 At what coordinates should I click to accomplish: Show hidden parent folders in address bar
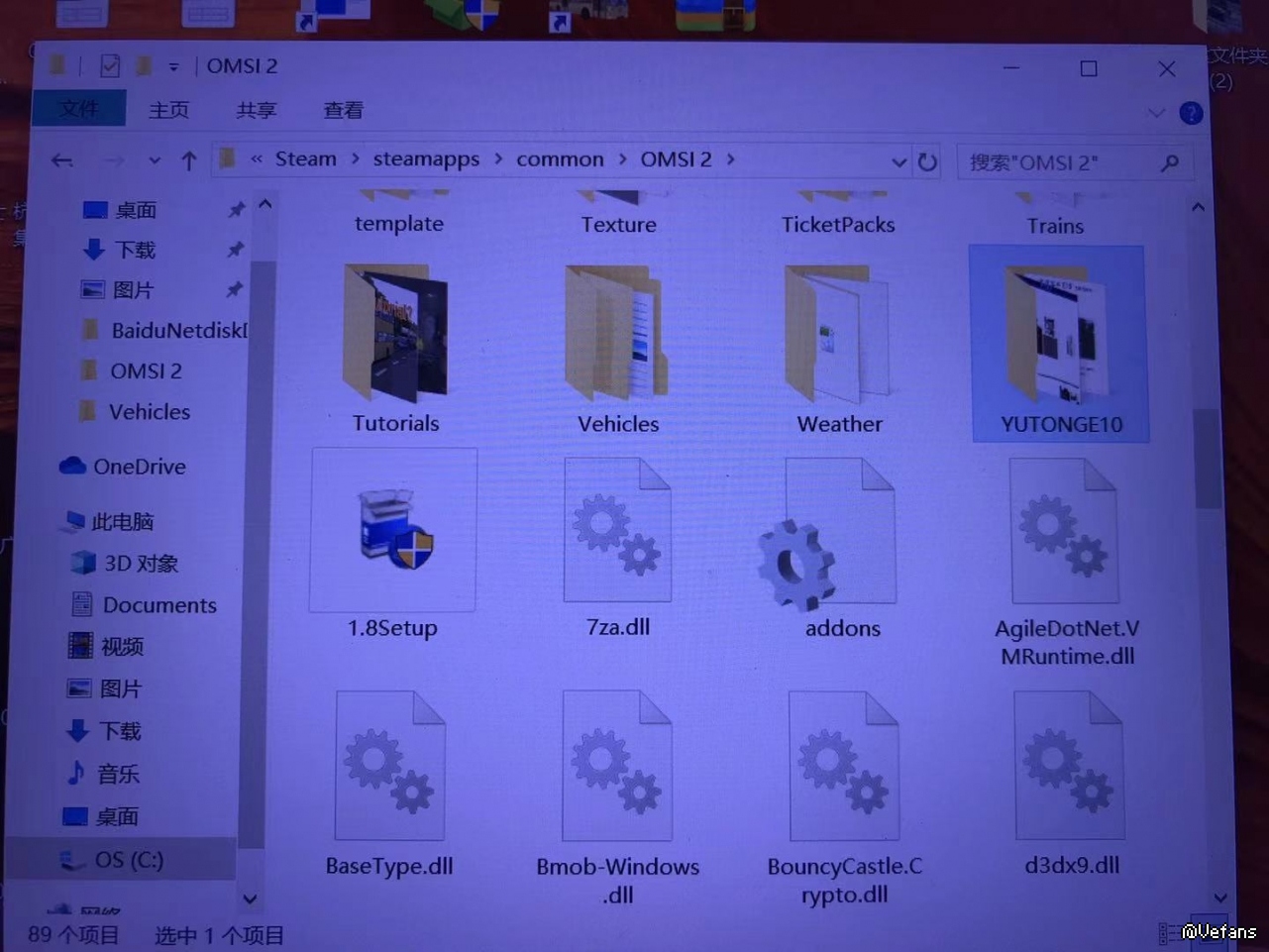point(257,159)
